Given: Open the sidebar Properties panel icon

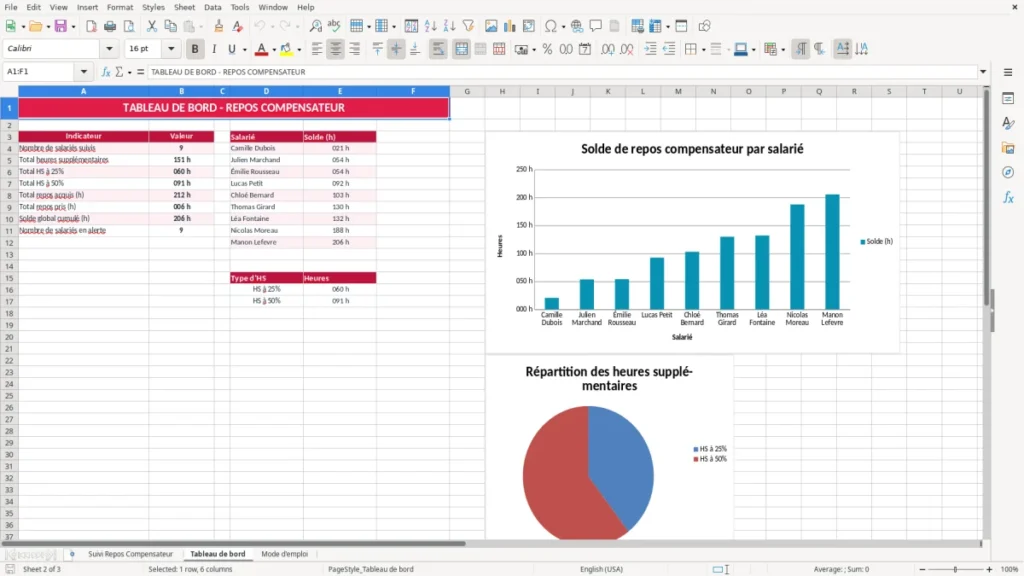Looking at the screenshot, I should click(x=1008, y=98).
